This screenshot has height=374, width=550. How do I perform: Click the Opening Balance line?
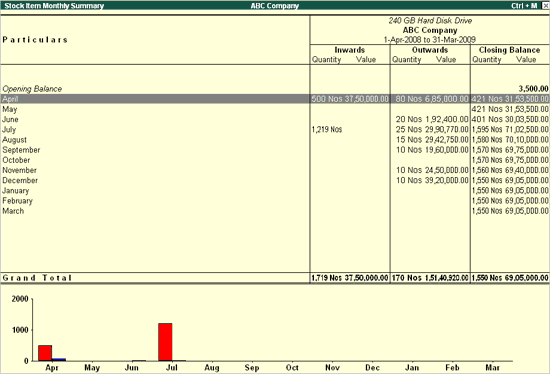275,89
